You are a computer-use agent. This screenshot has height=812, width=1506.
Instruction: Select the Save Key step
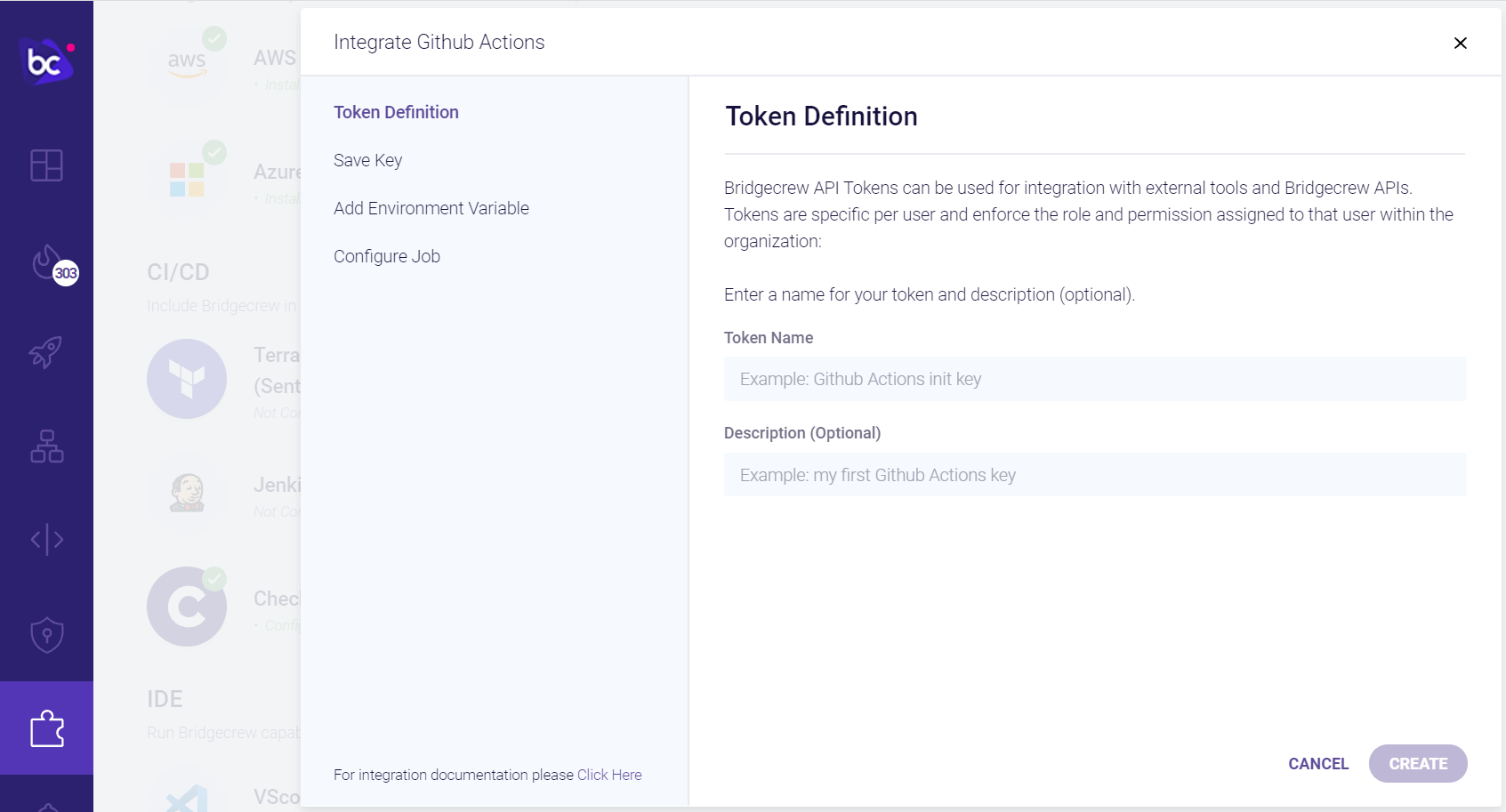coord(367,160)
